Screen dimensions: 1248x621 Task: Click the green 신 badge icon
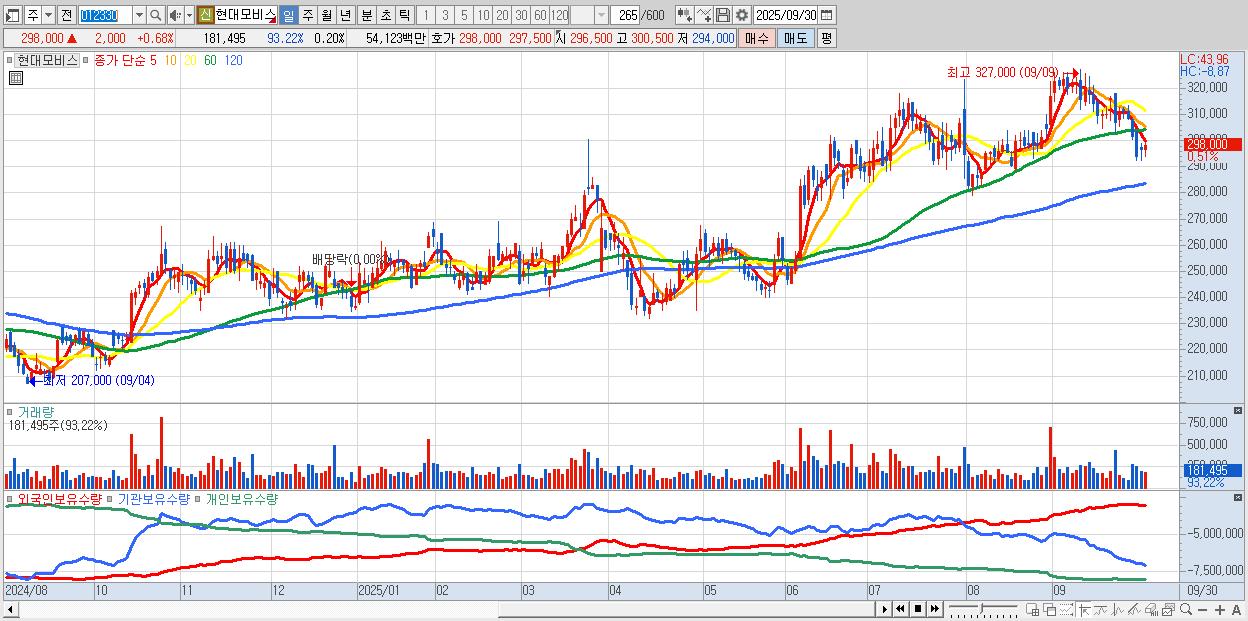tap(205, 15)
